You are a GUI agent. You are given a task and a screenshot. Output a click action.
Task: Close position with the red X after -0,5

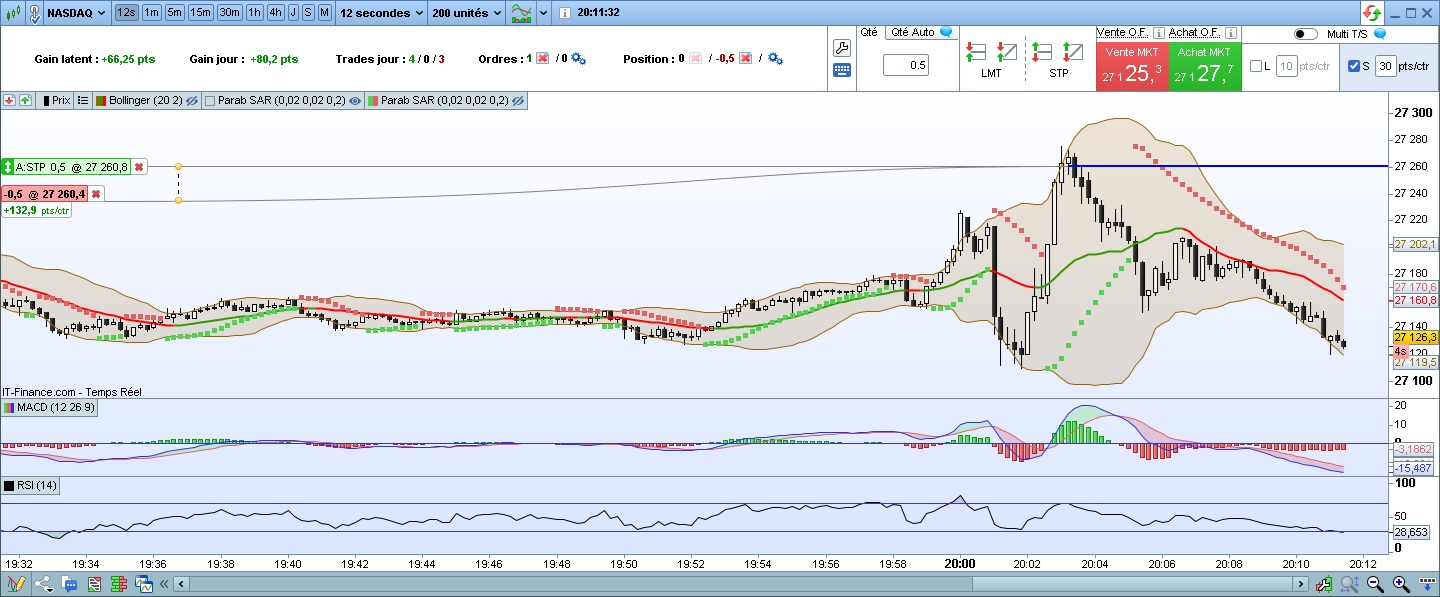coord(745,59)
